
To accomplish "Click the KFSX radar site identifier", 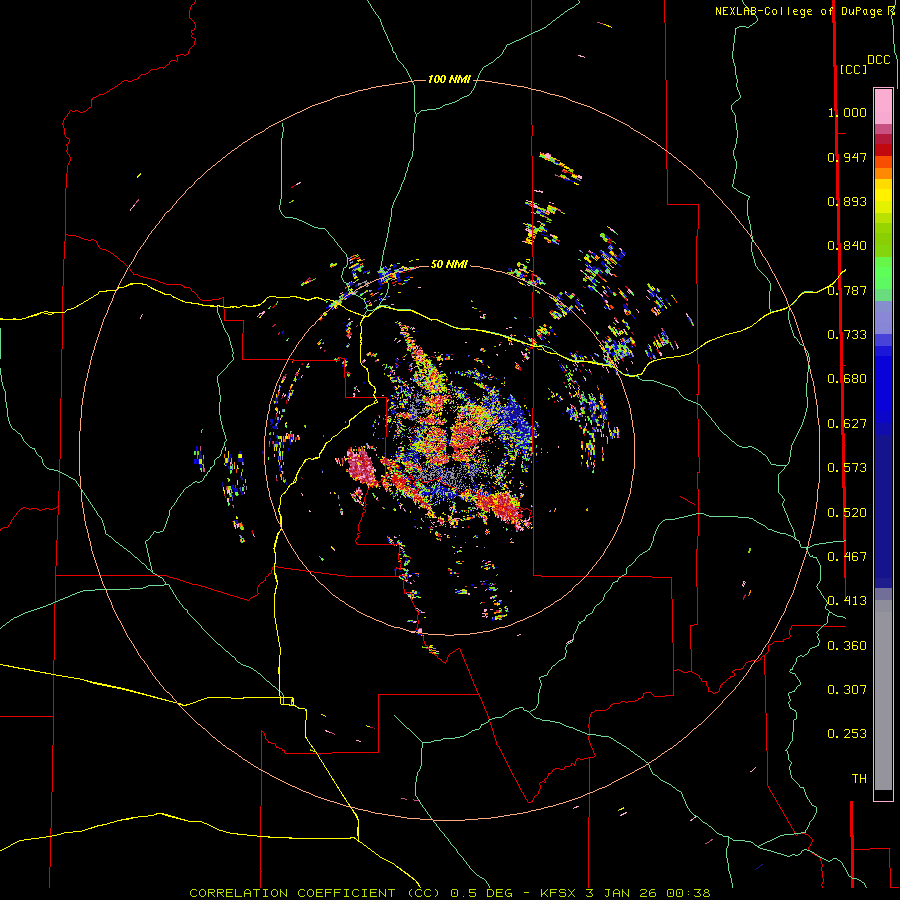I will click(x=559, y=893).
